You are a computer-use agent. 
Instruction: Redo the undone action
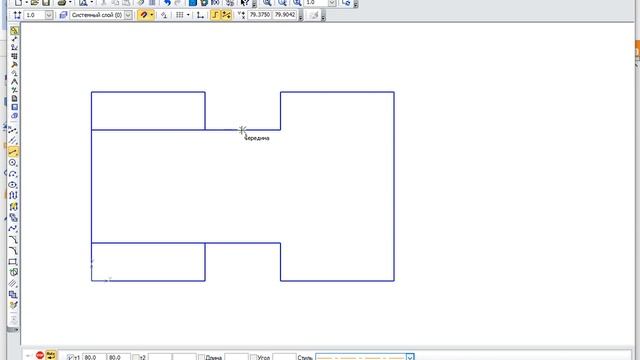[178, 3]
